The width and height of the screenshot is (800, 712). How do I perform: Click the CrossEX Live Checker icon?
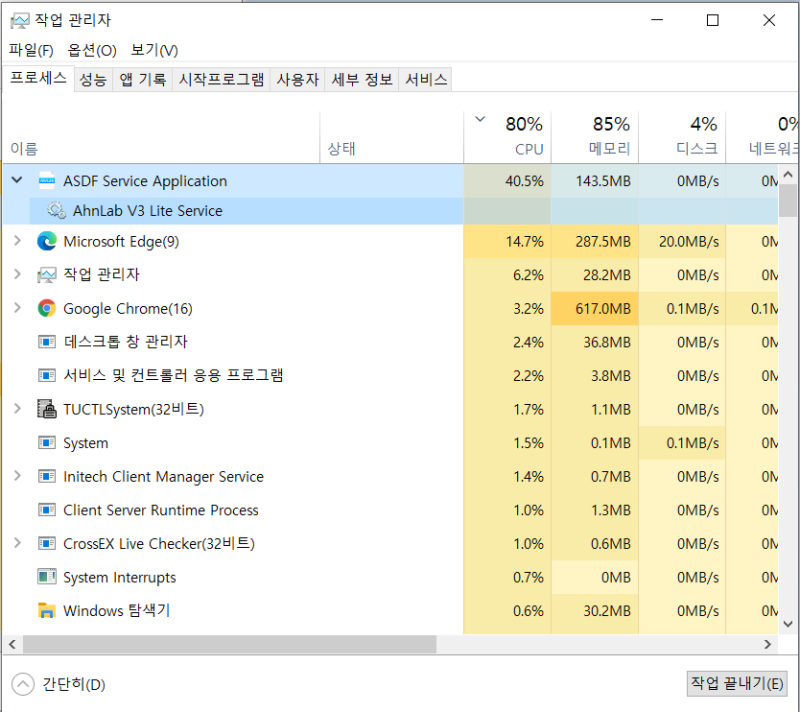tap(47, 544)
